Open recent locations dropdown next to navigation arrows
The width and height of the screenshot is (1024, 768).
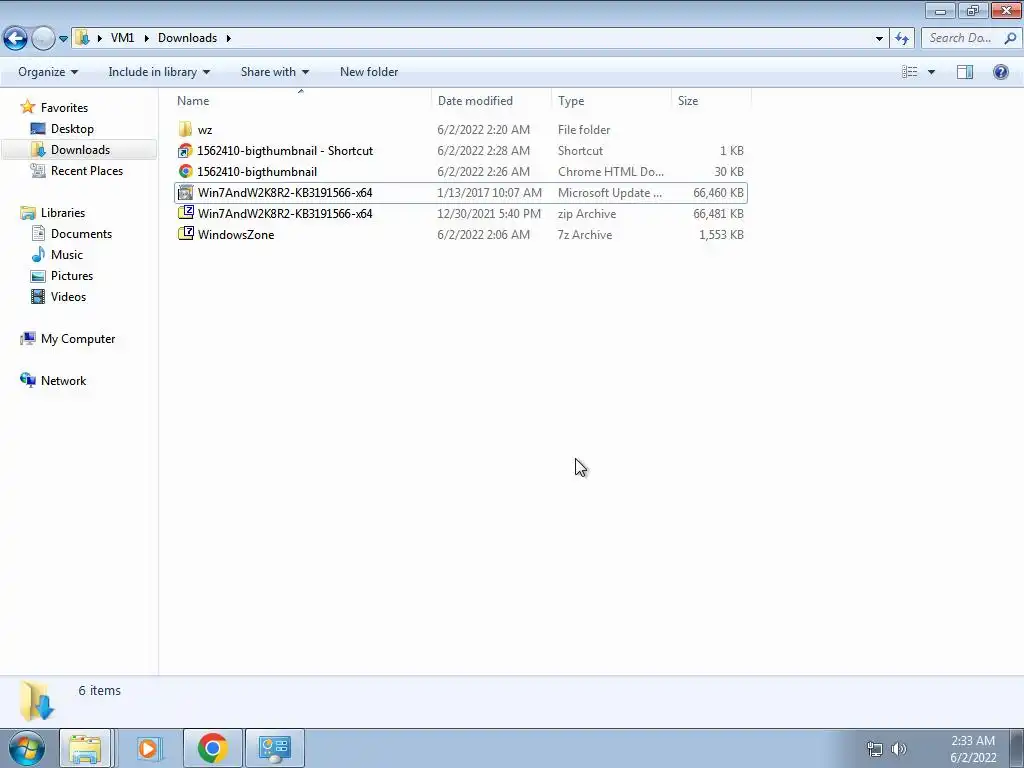(63, 39)
